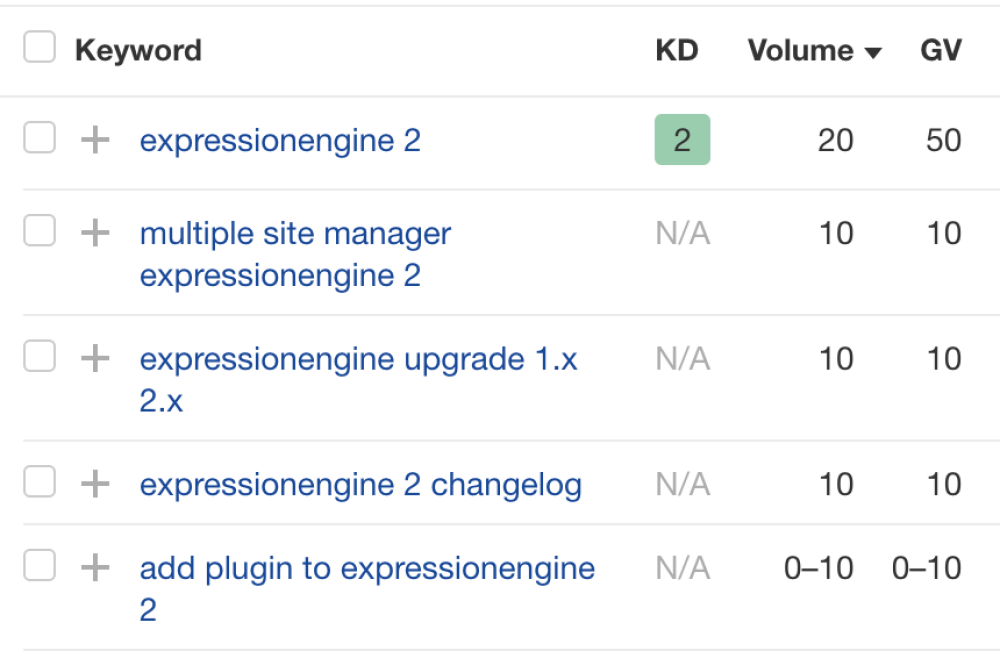Open the 'expressionengine 2' keyword link
This screenshot has height=651, width=1000.
point(280,141)
